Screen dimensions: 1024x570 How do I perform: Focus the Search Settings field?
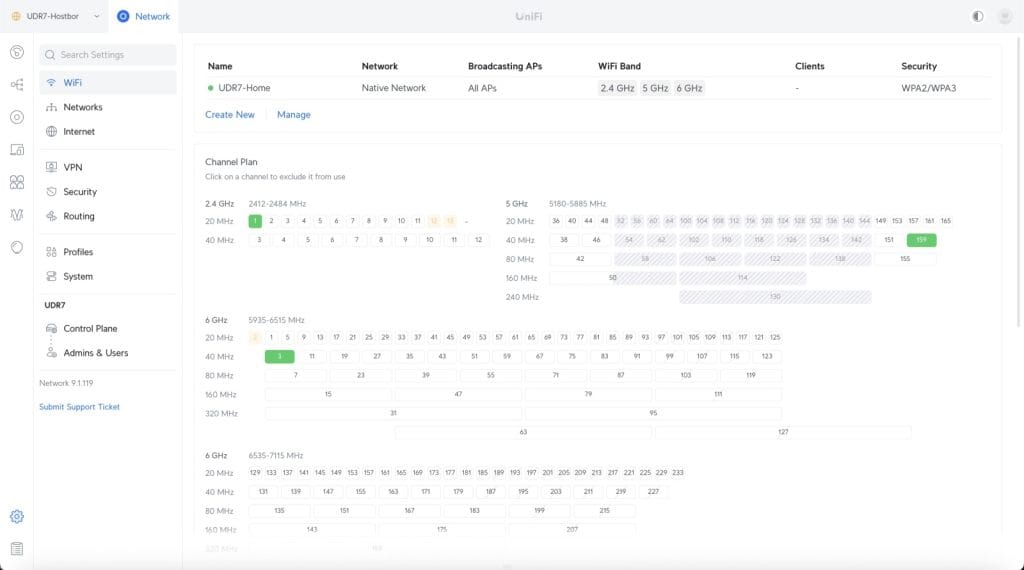click(108, 55)
